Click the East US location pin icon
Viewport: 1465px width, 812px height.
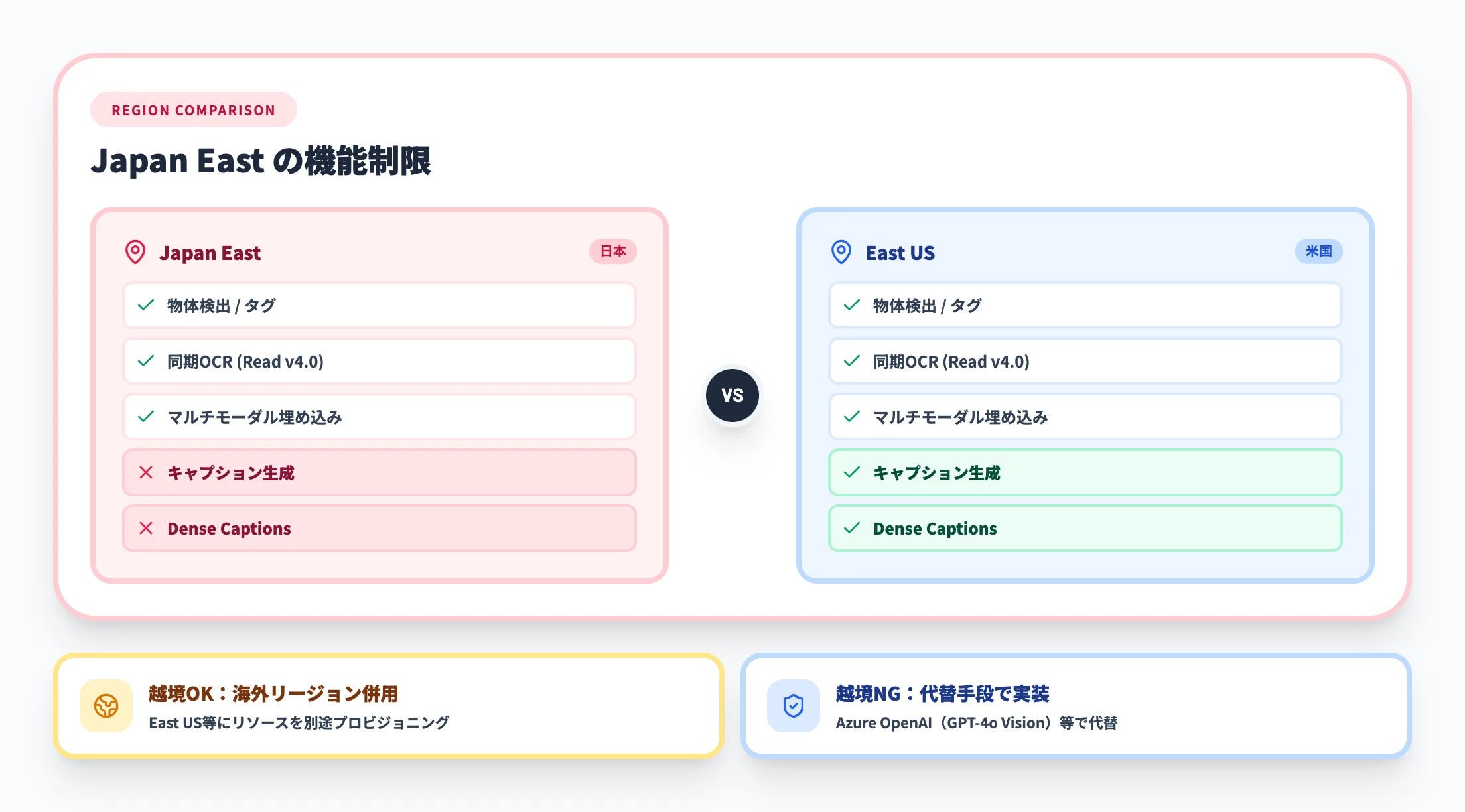(841, 252)
